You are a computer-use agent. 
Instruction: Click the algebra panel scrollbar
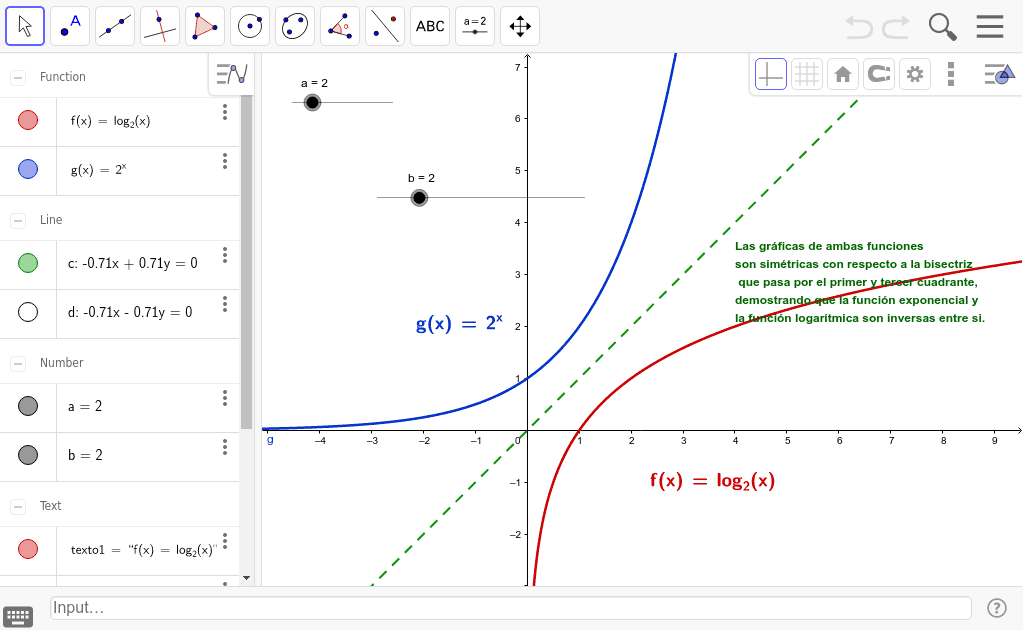pyautogui.click(x=246, y=261)
